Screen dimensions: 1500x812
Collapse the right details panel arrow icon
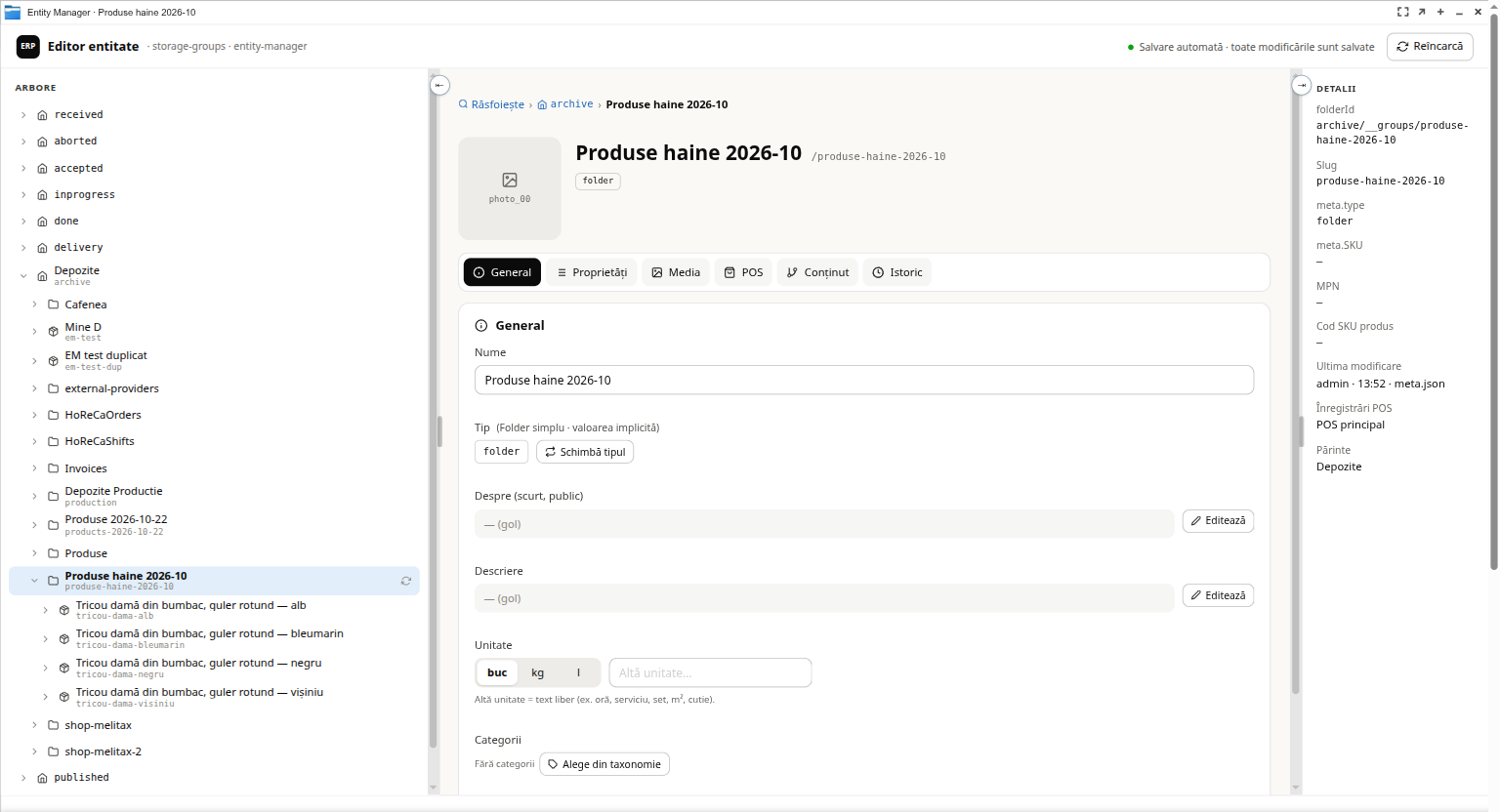coord(1301,85)
